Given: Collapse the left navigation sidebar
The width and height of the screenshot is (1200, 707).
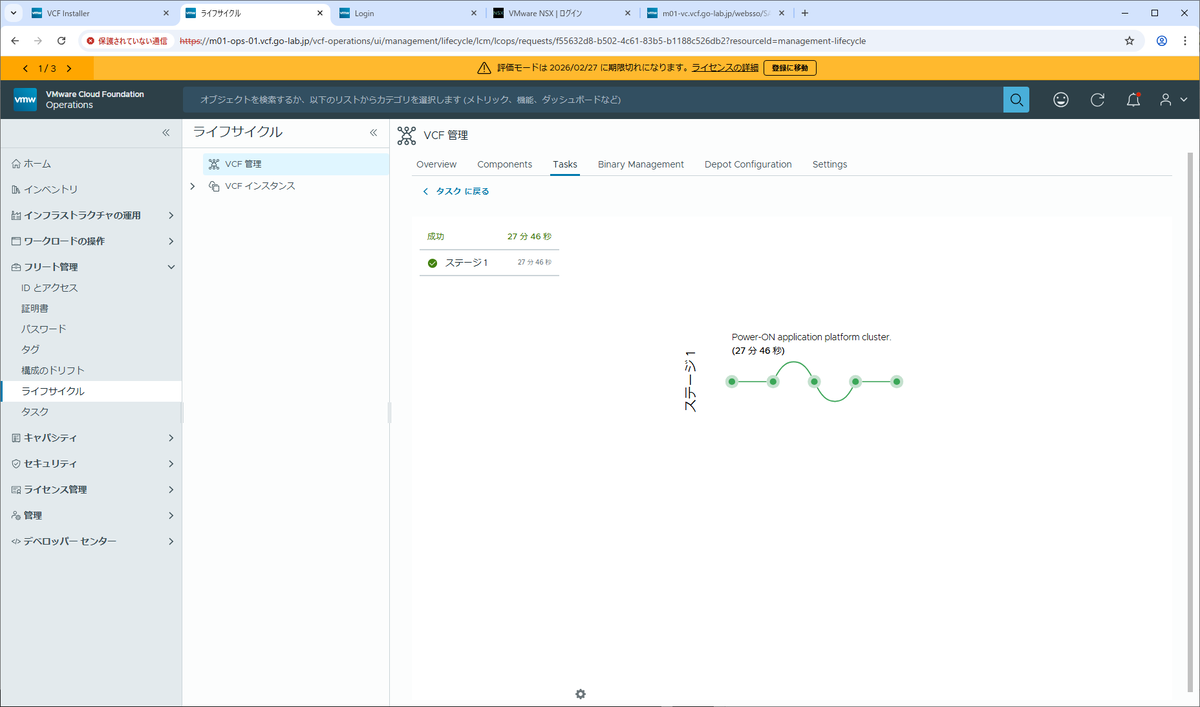Looking at the screenshot, I should [167, 133].
